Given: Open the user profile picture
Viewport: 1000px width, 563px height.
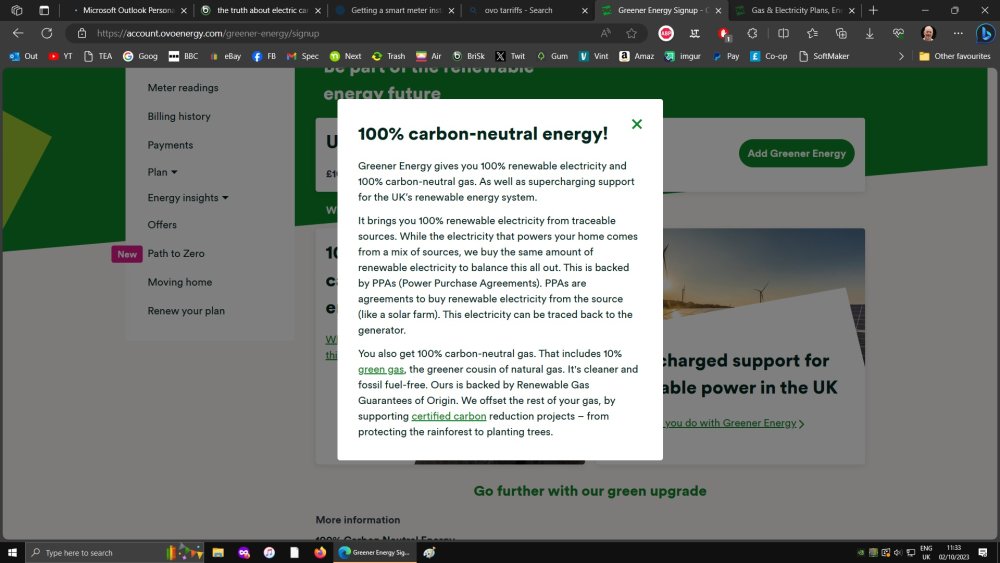Looking at the screenshot, I should click(x=929, y=33).
